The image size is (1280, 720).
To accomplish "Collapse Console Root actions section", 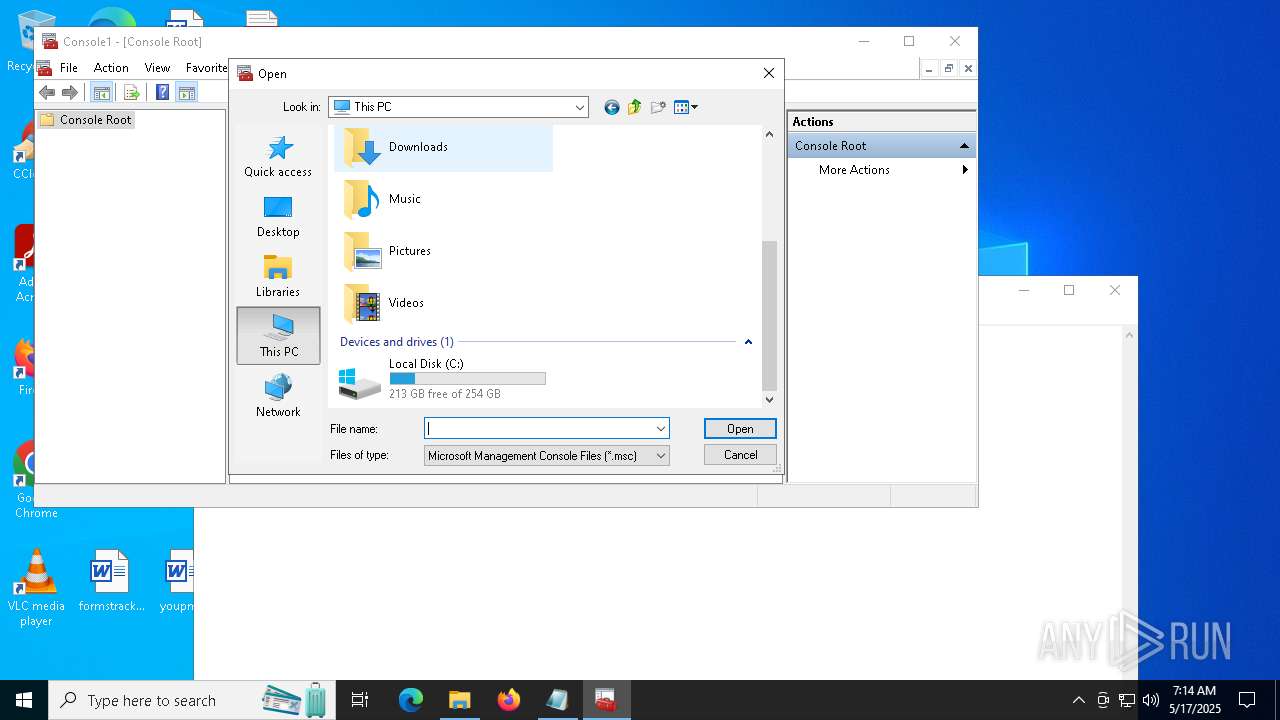I will (964, 146).
